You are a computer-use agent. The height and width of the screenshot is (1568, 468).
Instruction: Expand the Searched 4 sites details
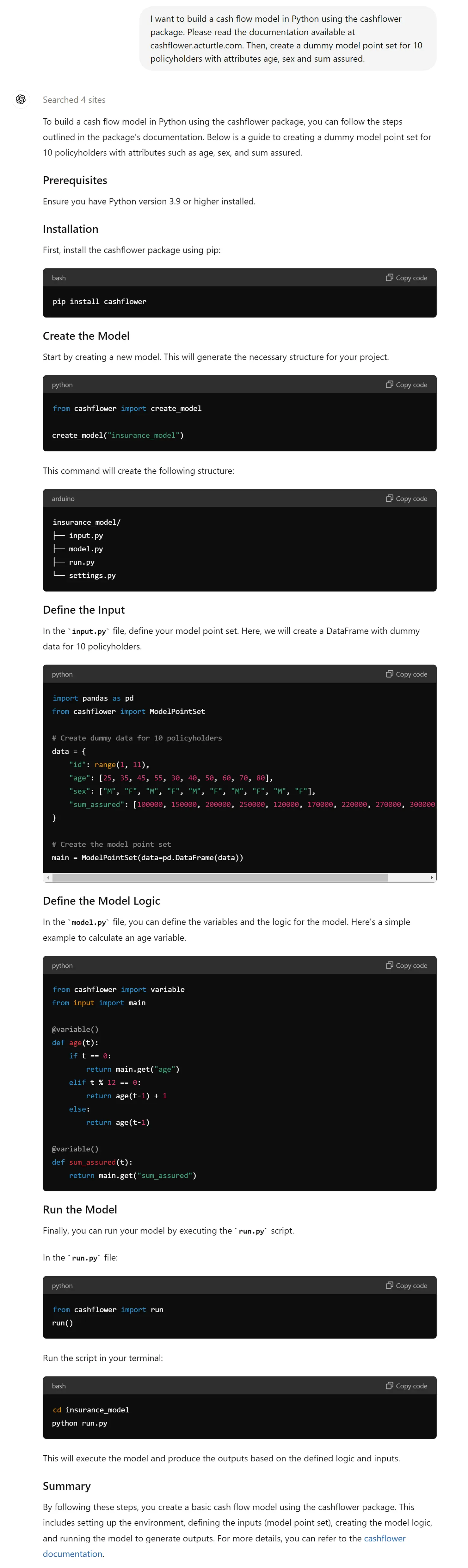pyautogui.click(x=74, y=100)
